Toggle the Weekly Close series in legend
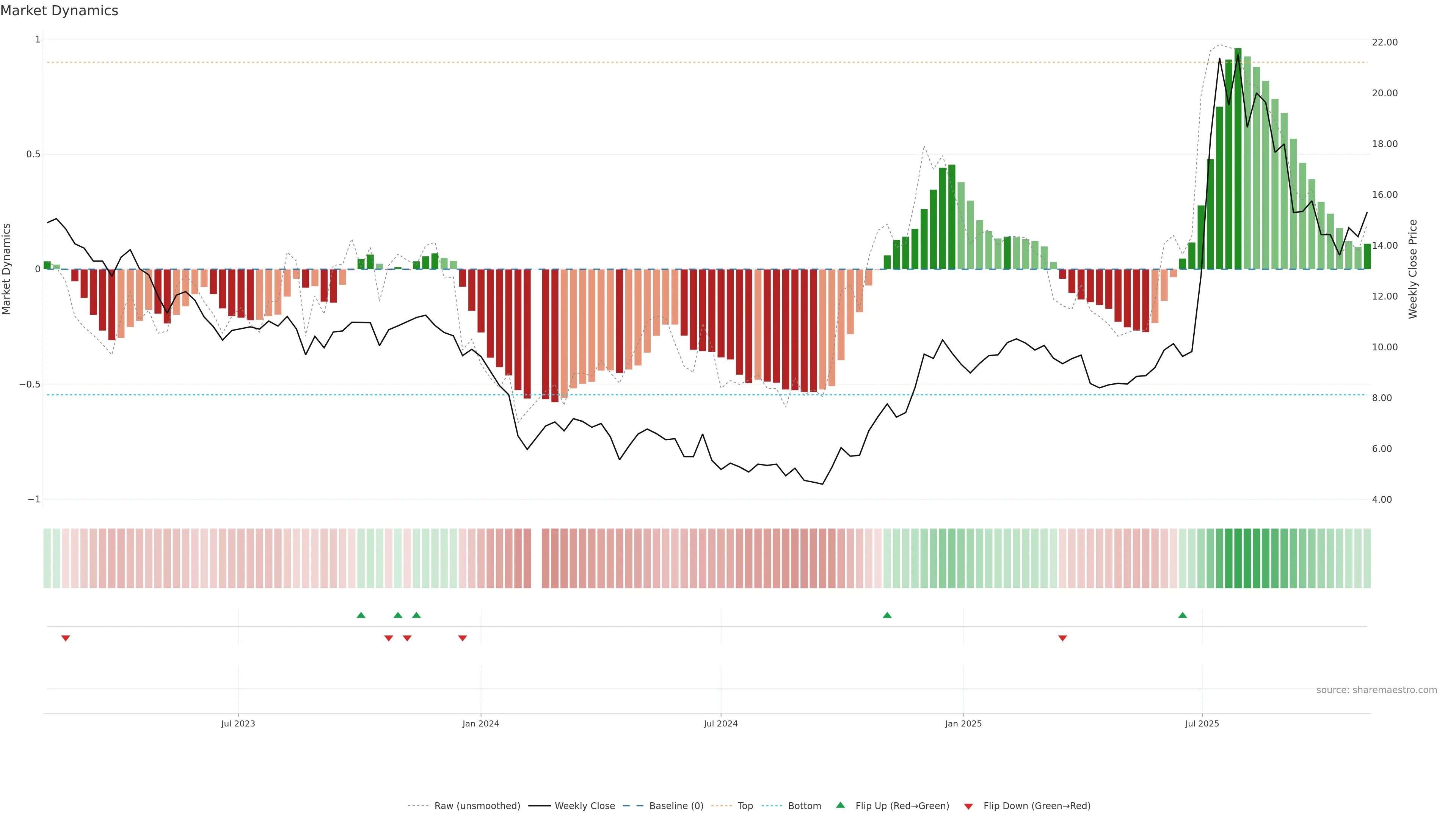 click(584, 806)
